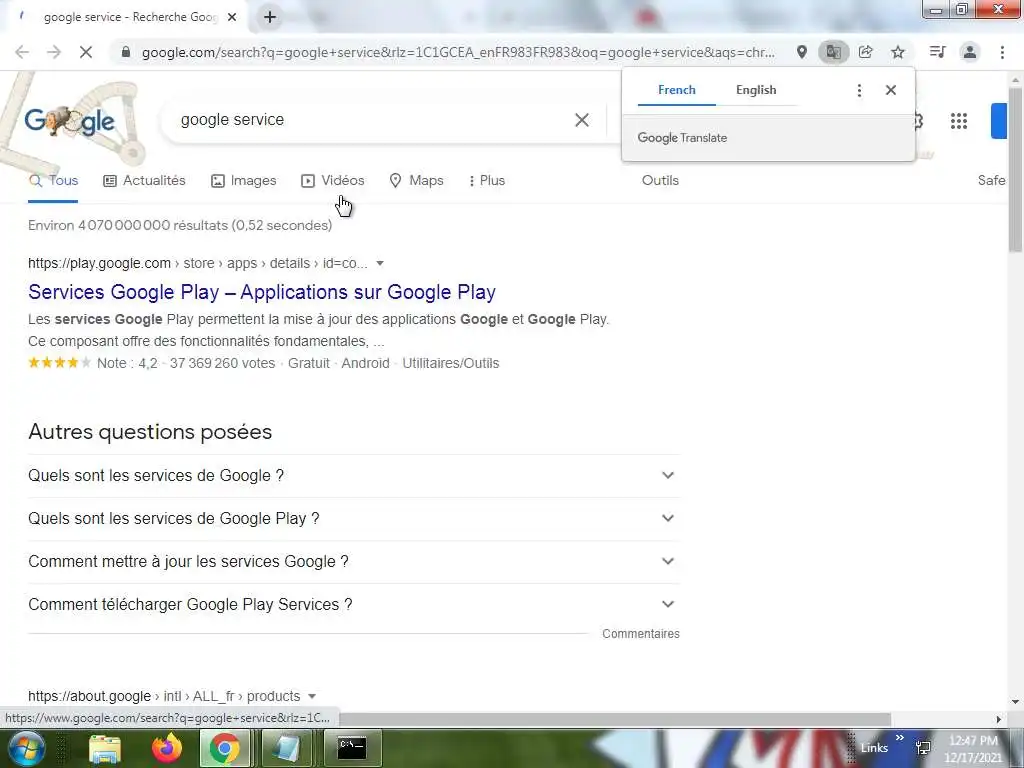Open dropdown next to play.google.com URL
1024x768 pixels.
click(380, 264)
